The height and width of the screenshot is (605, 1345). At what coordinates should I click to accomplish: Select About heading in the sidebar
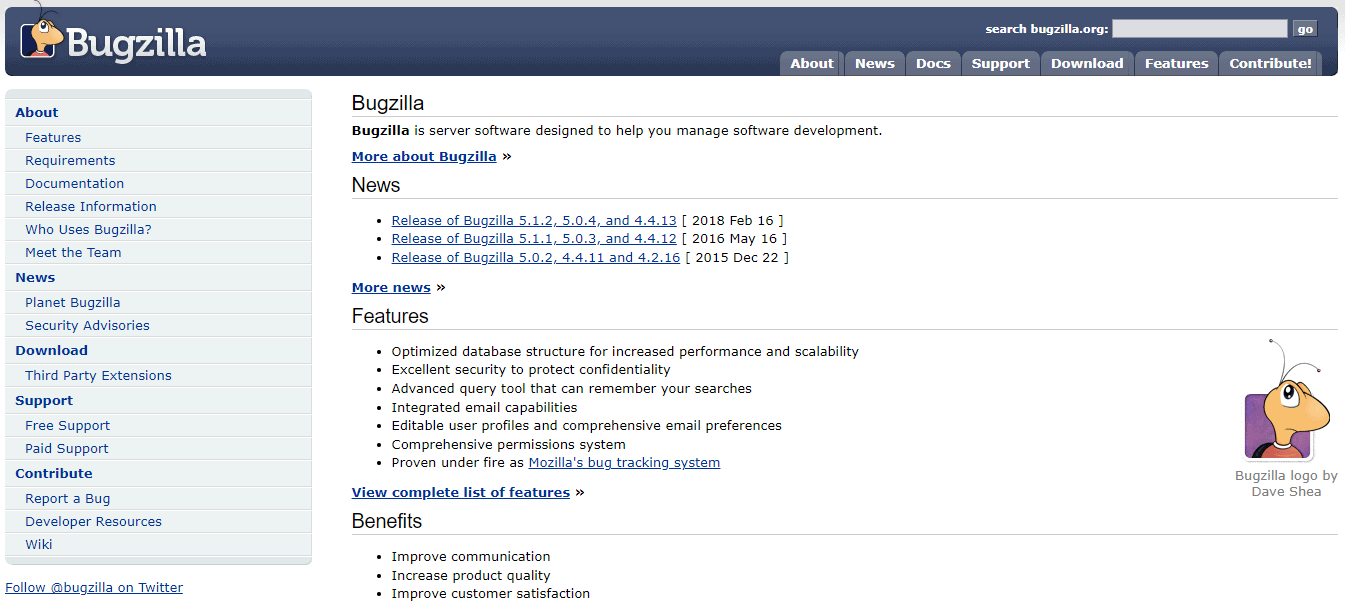37,112
